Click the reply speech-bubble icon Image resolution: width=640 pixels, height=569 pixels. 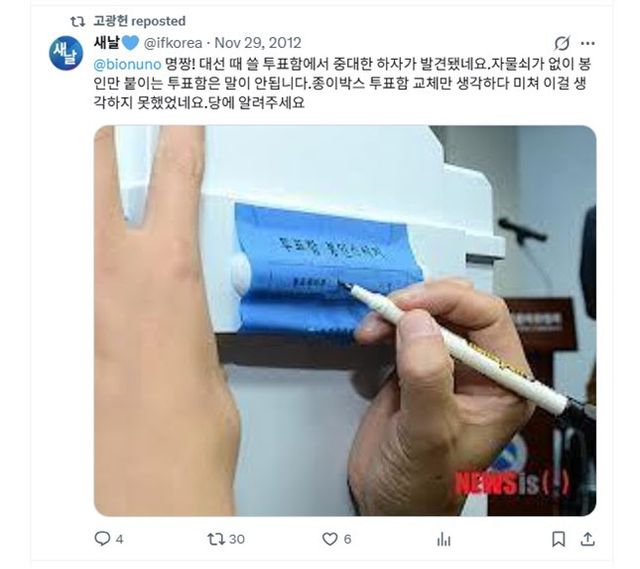pyautogui.click(x=102, y=539)
